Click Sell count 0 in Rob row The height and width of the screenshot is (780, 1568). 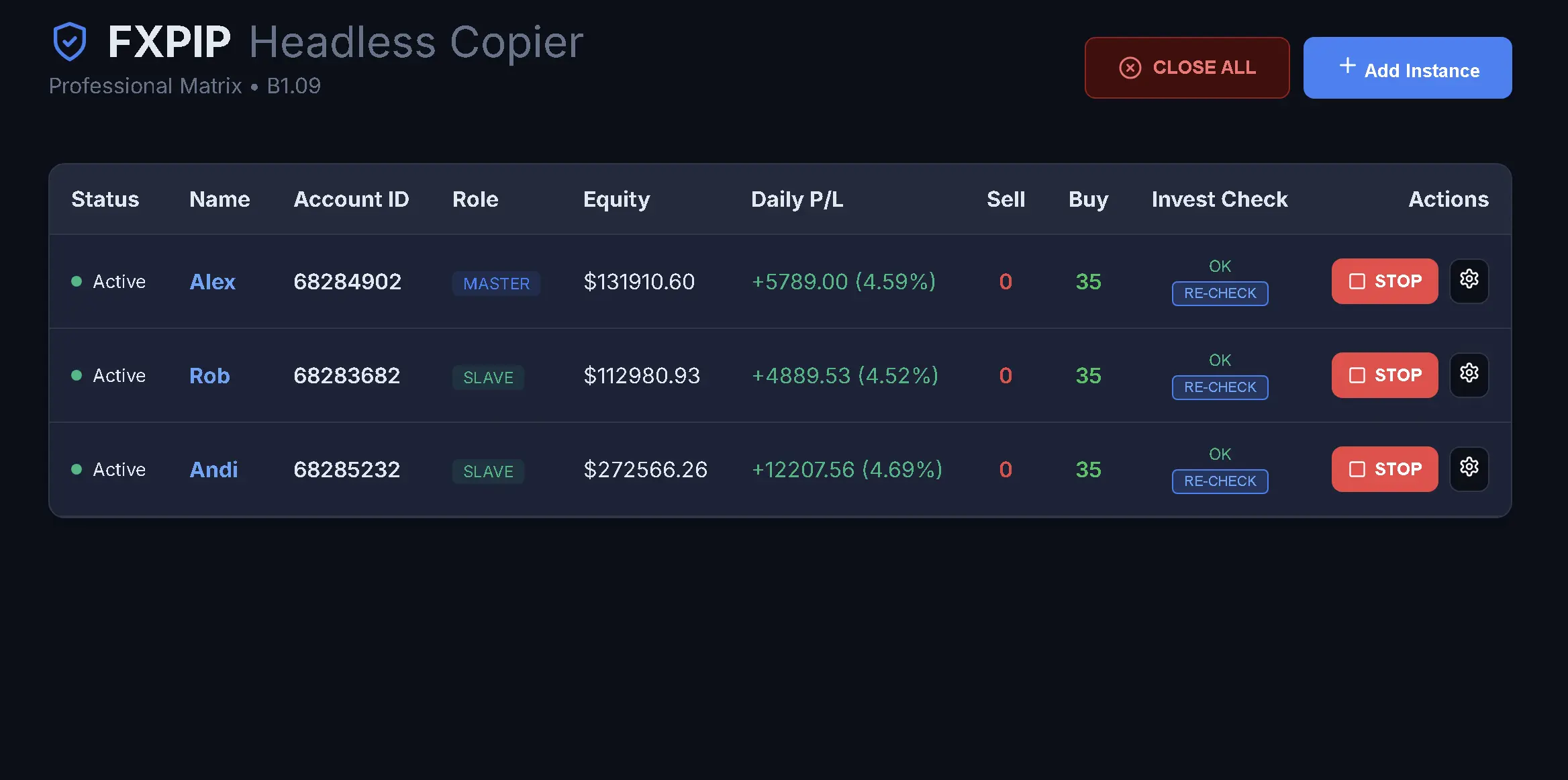click(1006, 375)
